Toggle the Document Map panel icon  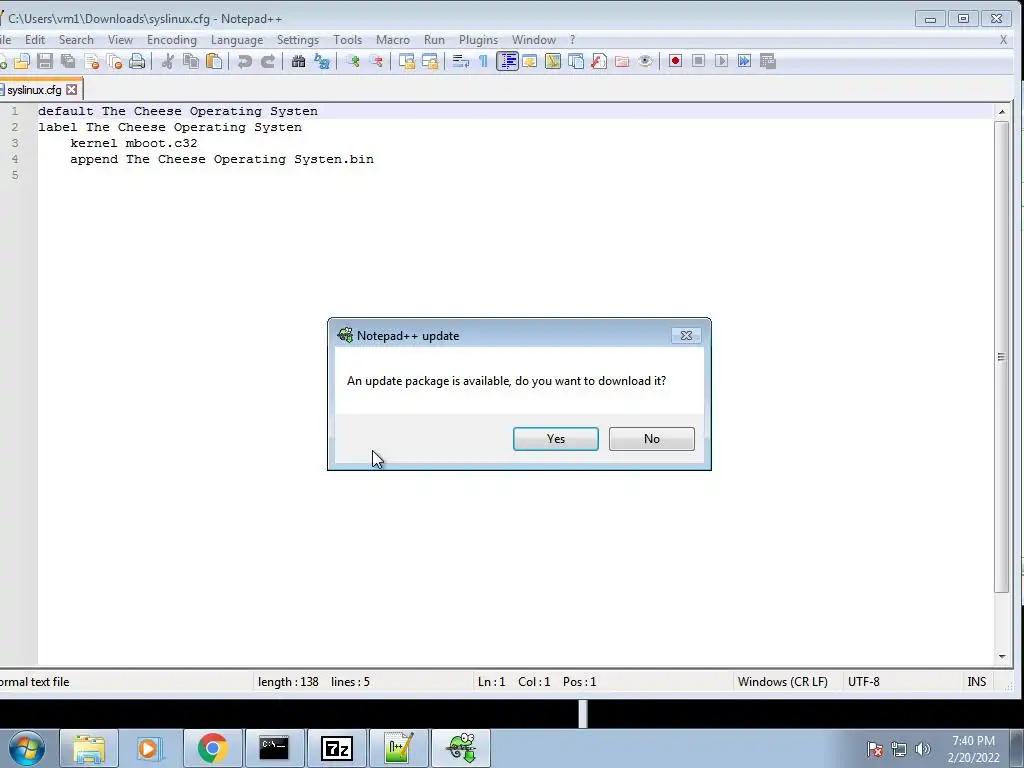552,61
